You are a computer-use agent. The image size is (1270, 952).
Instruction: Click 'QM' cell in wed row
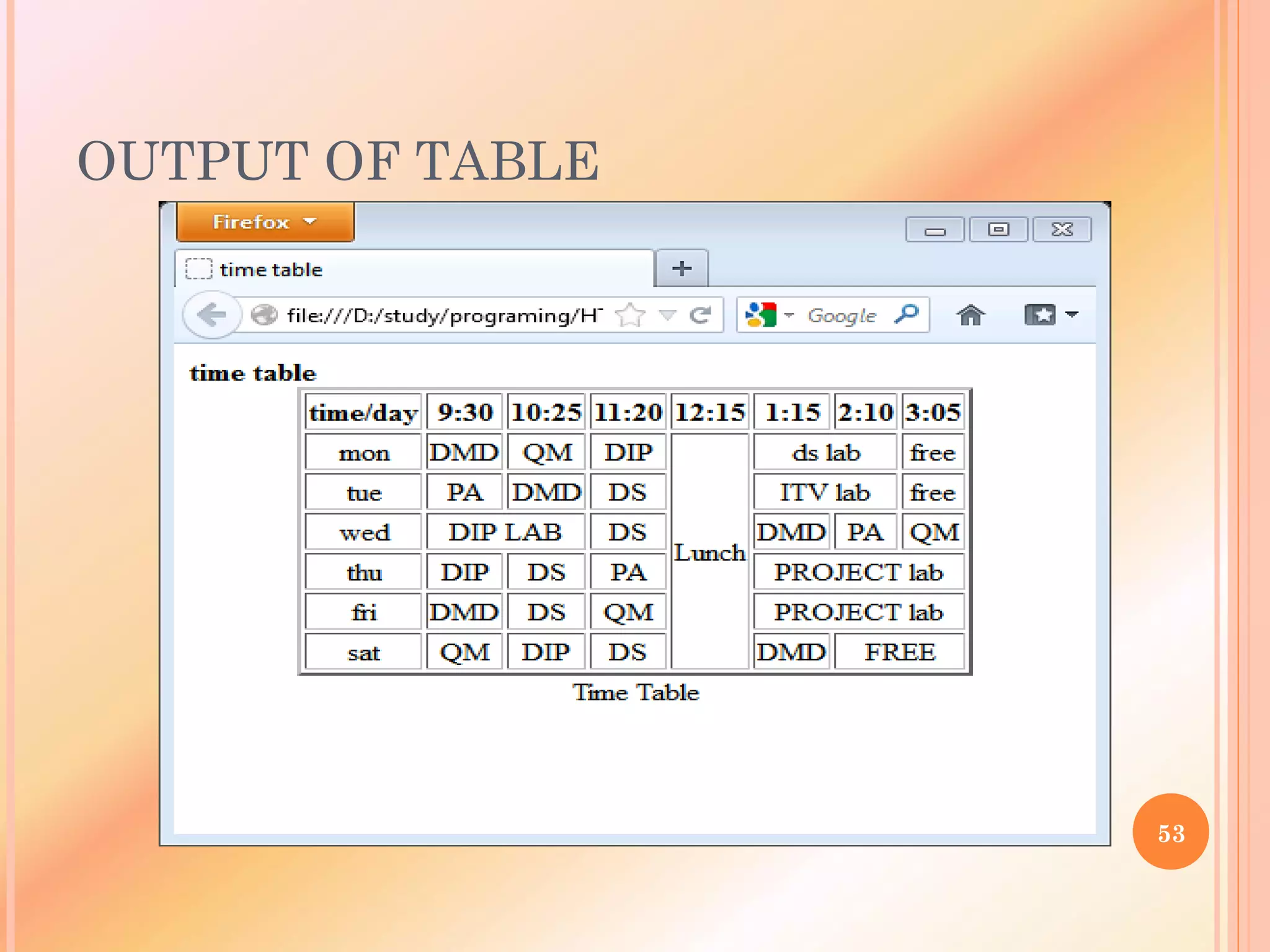pyautogui.click(x=933, y=532)
